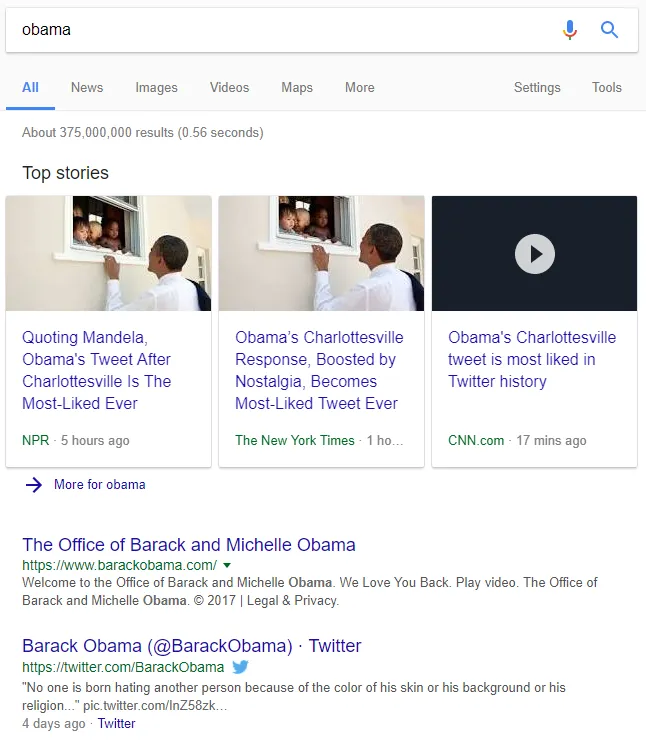Image resolution: width=646 pixels, height=742 pixels.
Task: Open the Barack Obama Twitter result title
Action: point(192,646)
